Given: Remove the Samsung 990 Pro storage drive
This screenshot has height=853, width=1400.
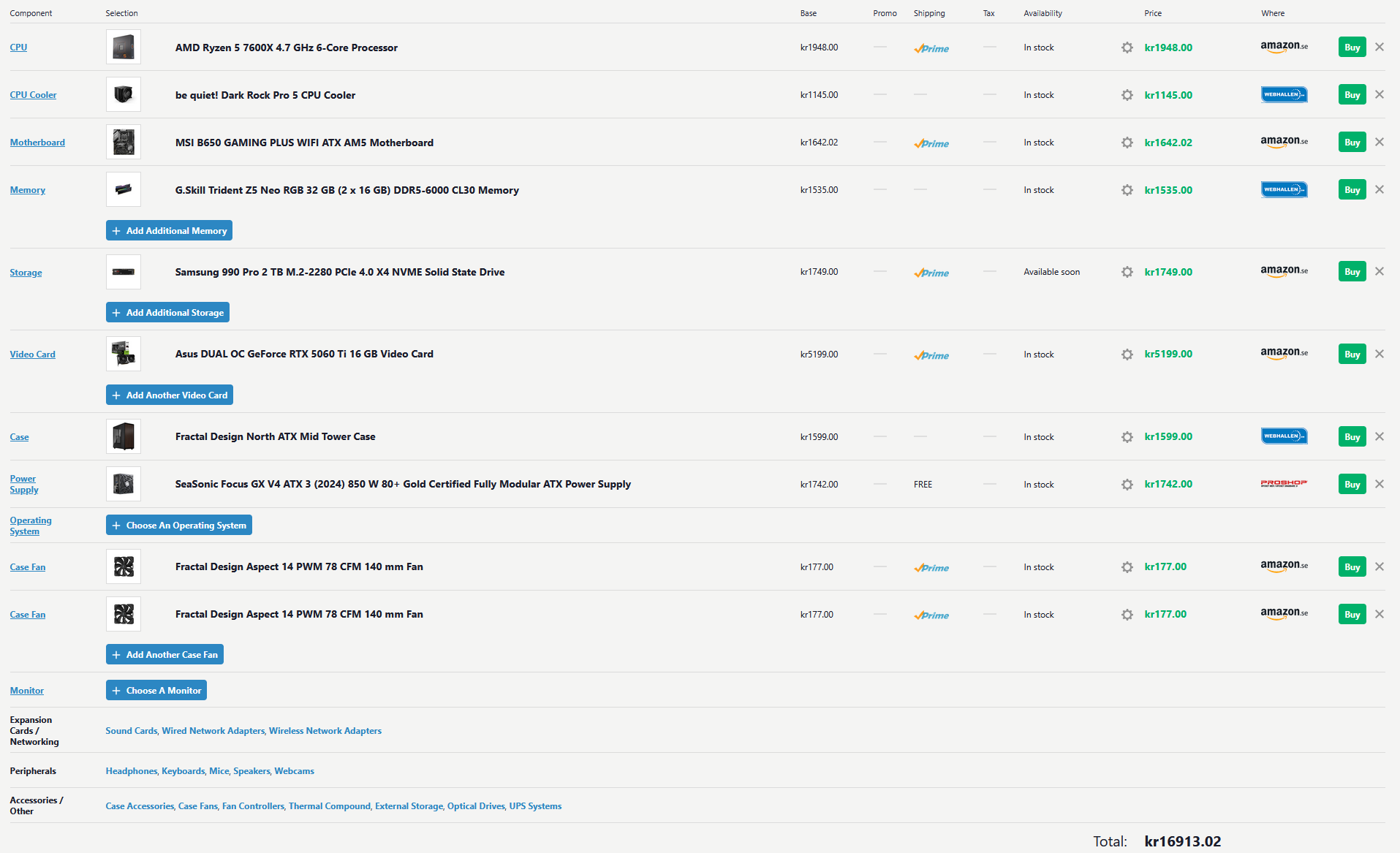Looking at the screenshot, I should coord(1380,271).
